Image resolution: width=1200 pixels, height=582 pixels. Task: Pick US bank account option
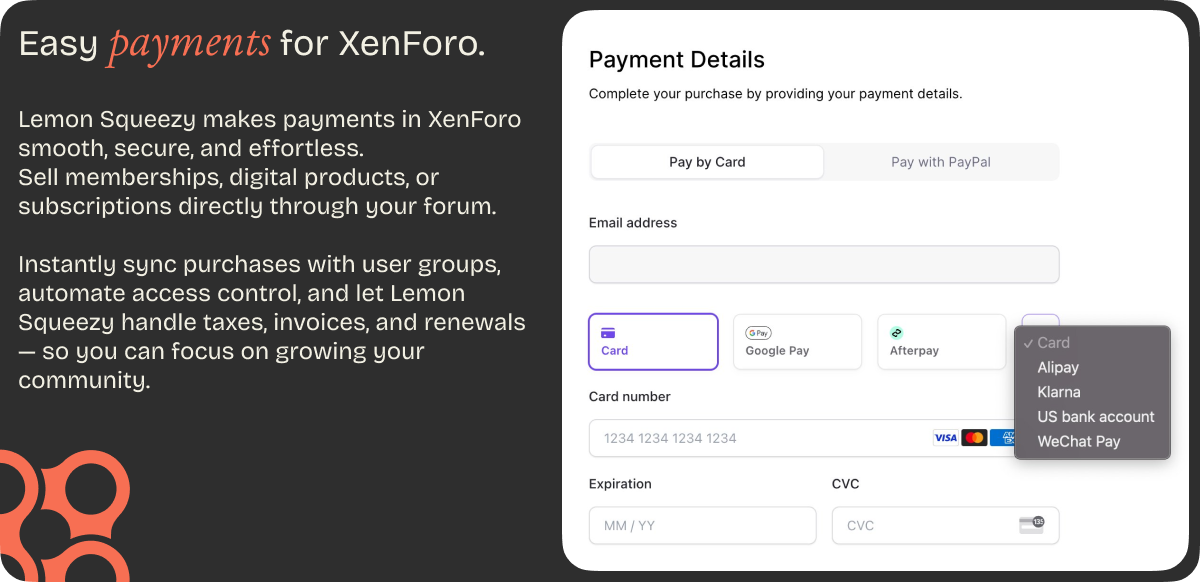[x=1096, y=417]
